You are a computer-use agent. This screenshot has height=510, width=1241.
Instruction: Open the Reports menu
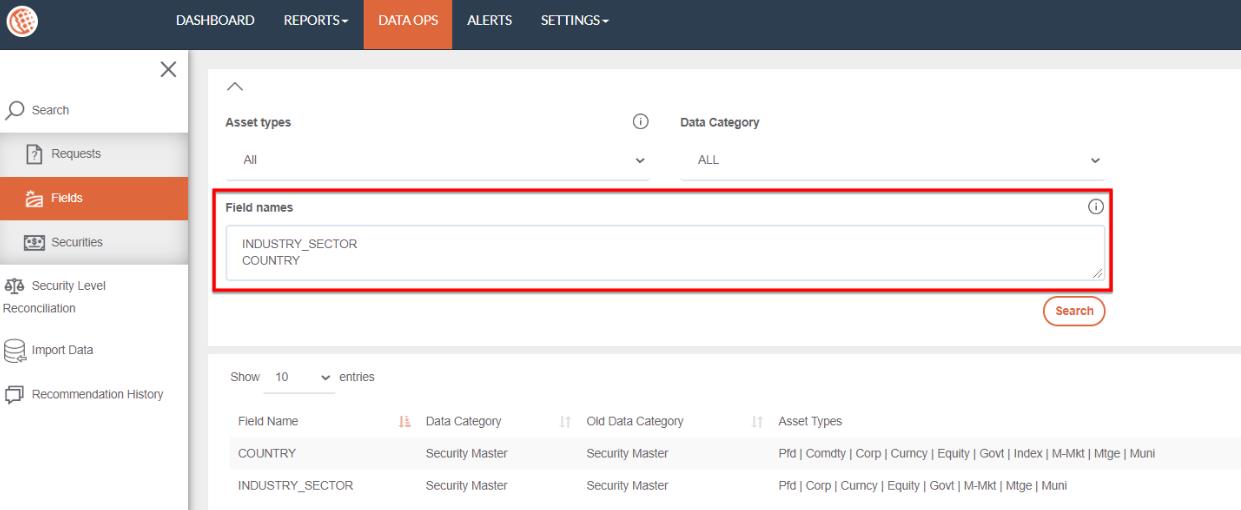[316, 21]
